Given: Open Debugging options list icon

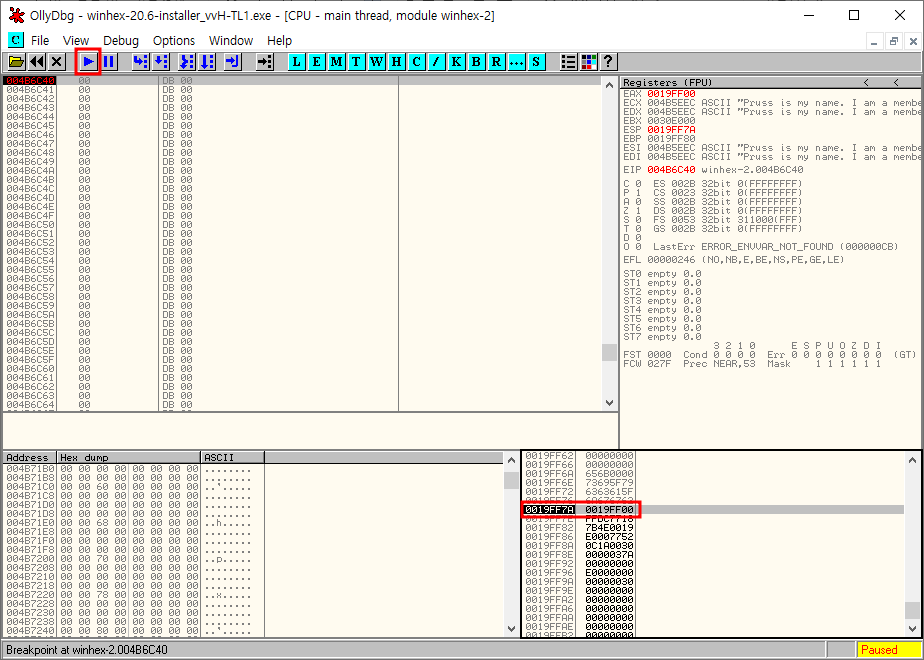Looking at the screenshot, I should tap(569, 61).
